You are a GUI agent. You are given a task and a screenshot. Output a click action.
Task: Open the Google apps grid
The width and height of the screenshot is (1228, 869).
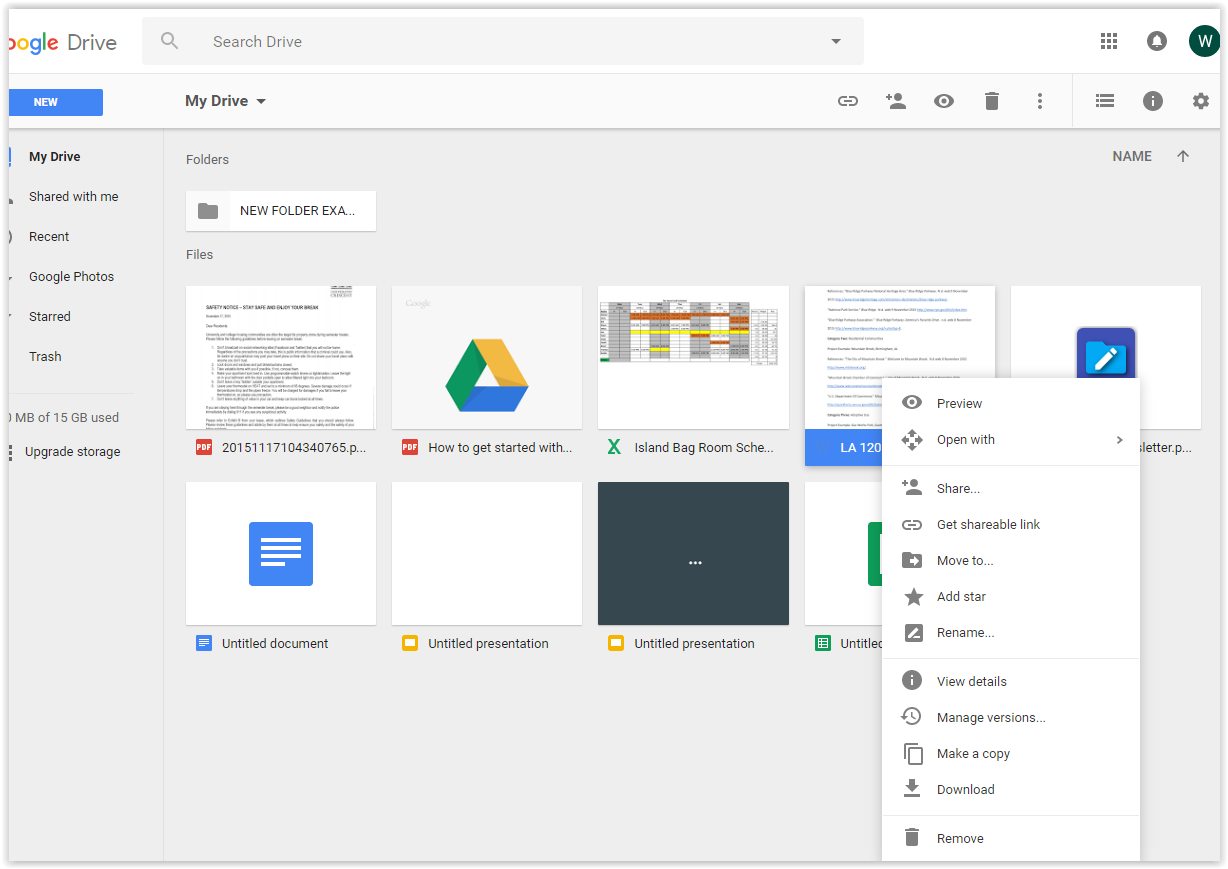pos(1109,41)
